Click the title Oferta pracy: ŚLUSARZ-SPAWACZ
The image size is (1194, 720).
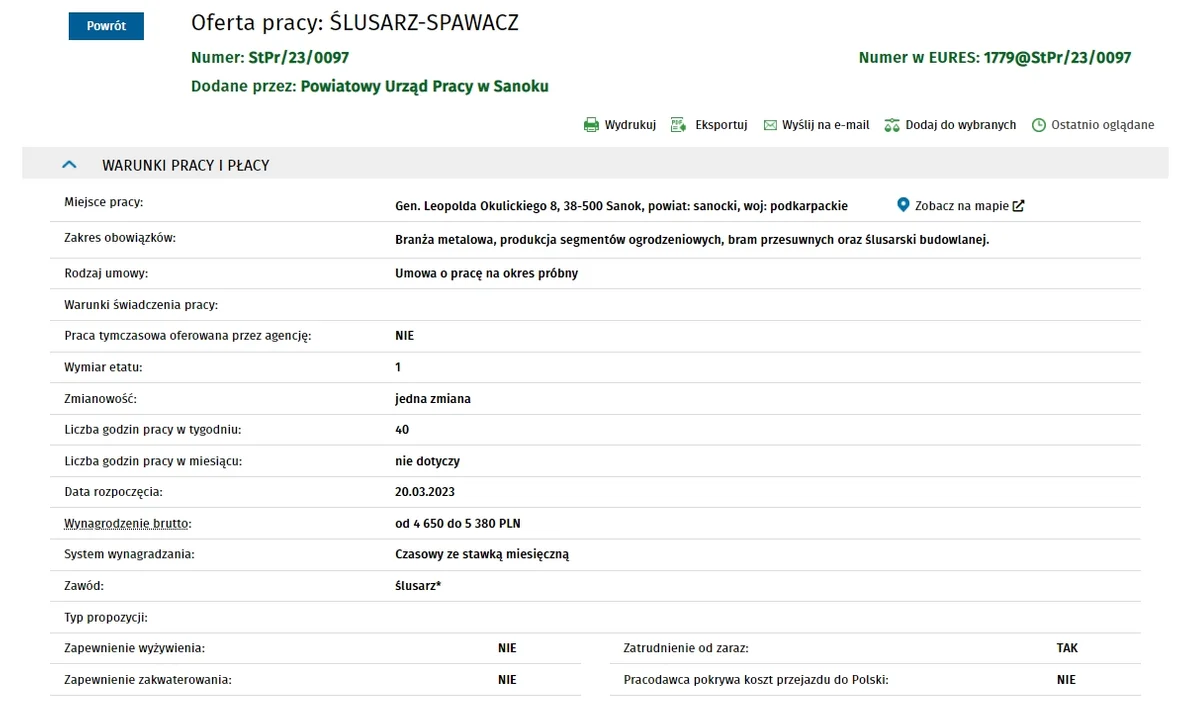click(x=355, y=23)
